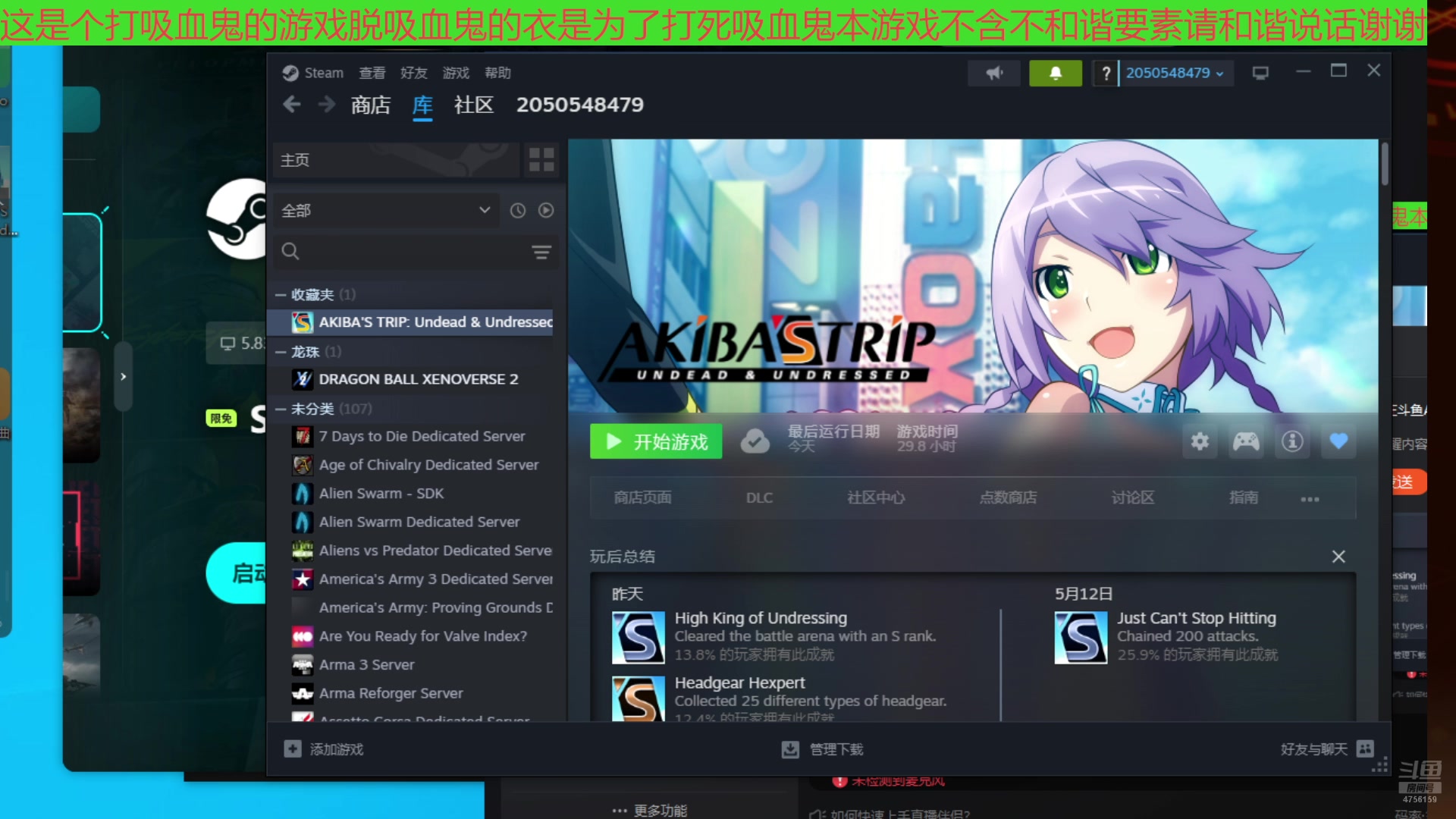Viewport: 1456px width, 819px height.
Task: Select Arma 3 Server entry
Action: point(410,665)
